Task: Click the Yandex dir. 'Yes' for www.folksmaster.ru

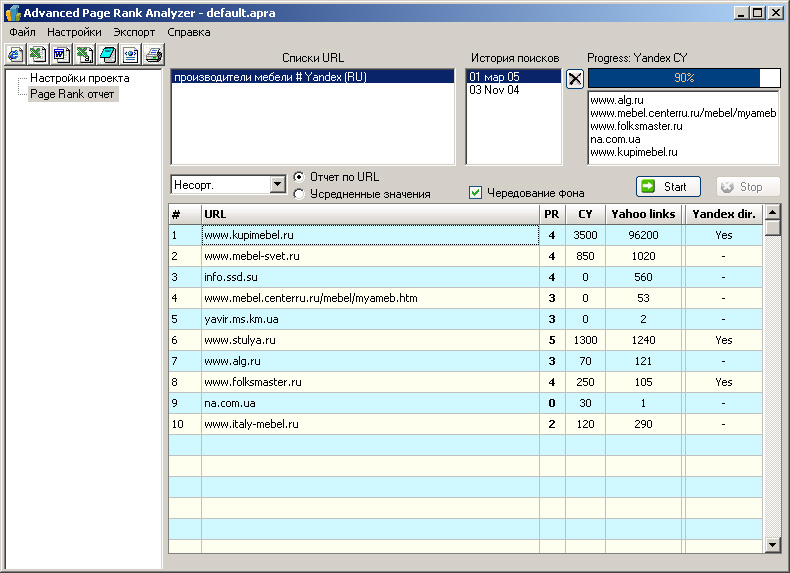Action: (x=723, y=382)
